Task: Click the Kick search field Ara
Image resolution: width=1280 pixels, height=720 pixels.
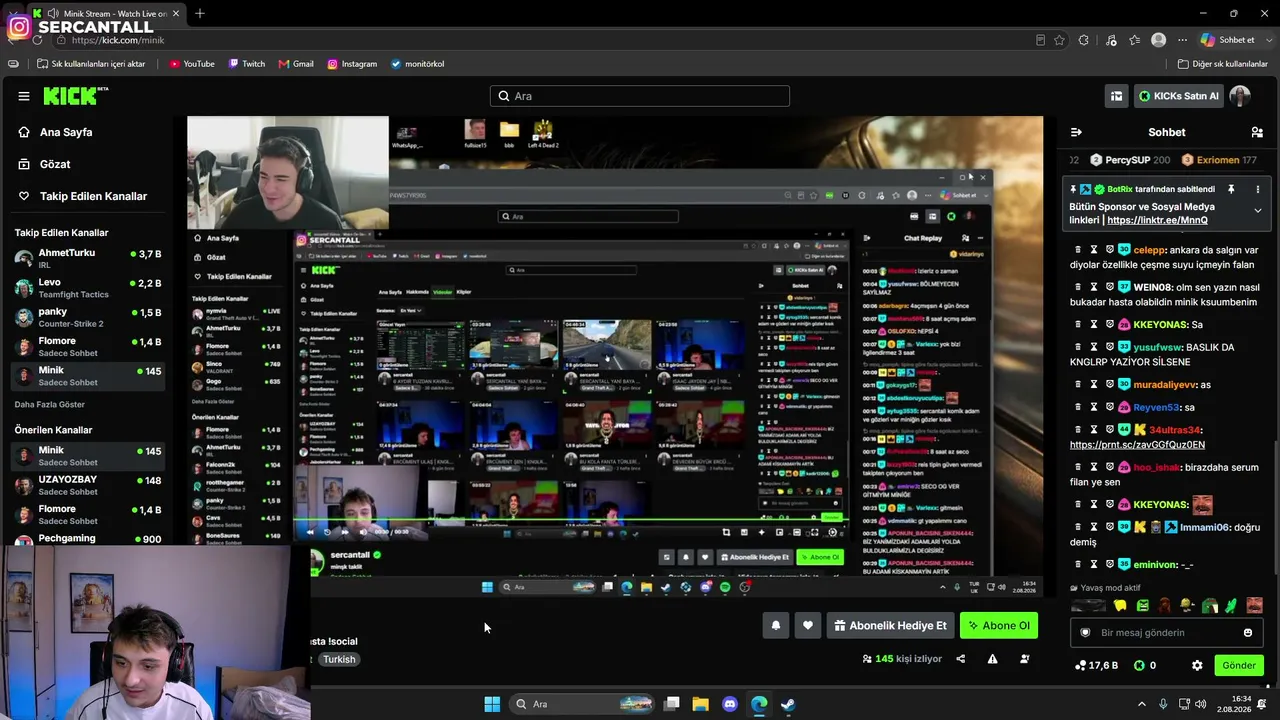Action: [x=640, y=96]
